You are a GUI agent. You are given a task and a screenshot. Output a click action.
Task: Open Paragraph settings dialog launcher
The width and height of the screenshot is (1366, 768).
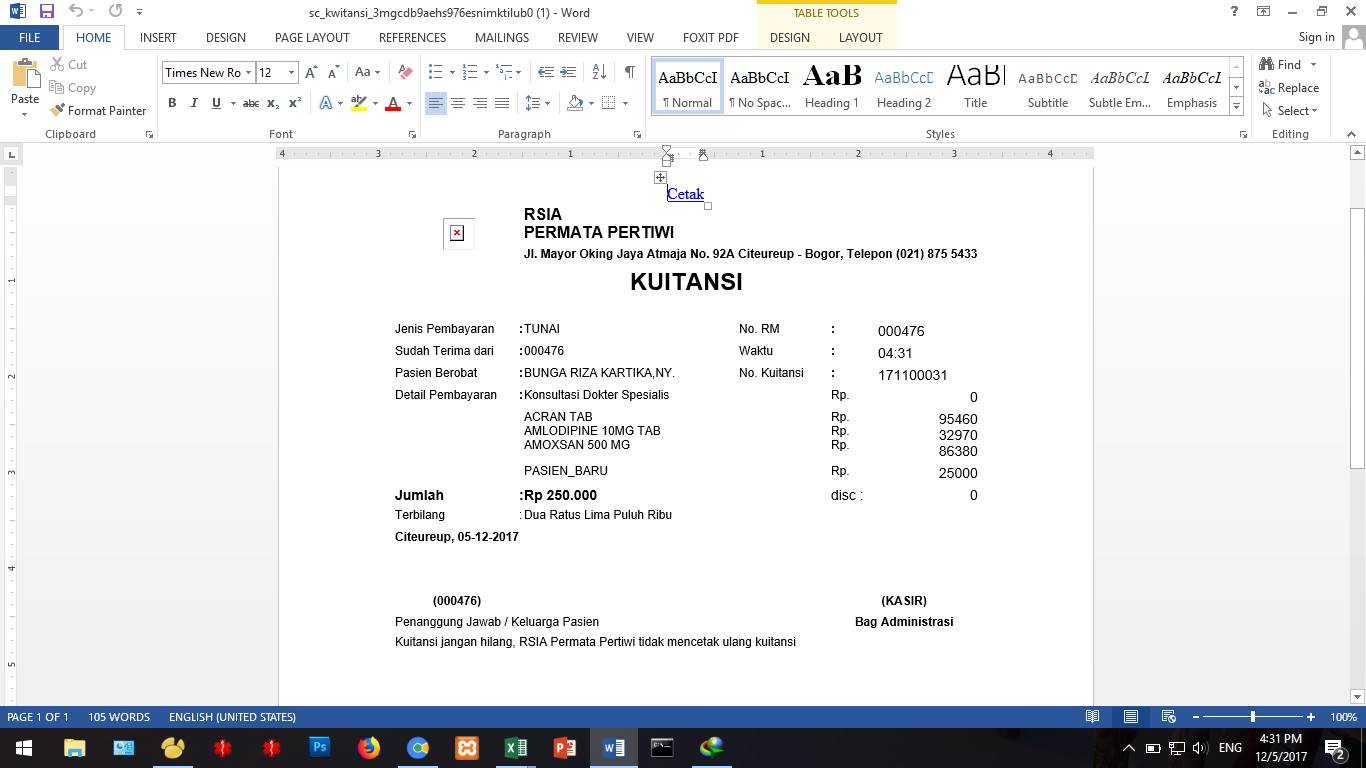pos(637,134)
